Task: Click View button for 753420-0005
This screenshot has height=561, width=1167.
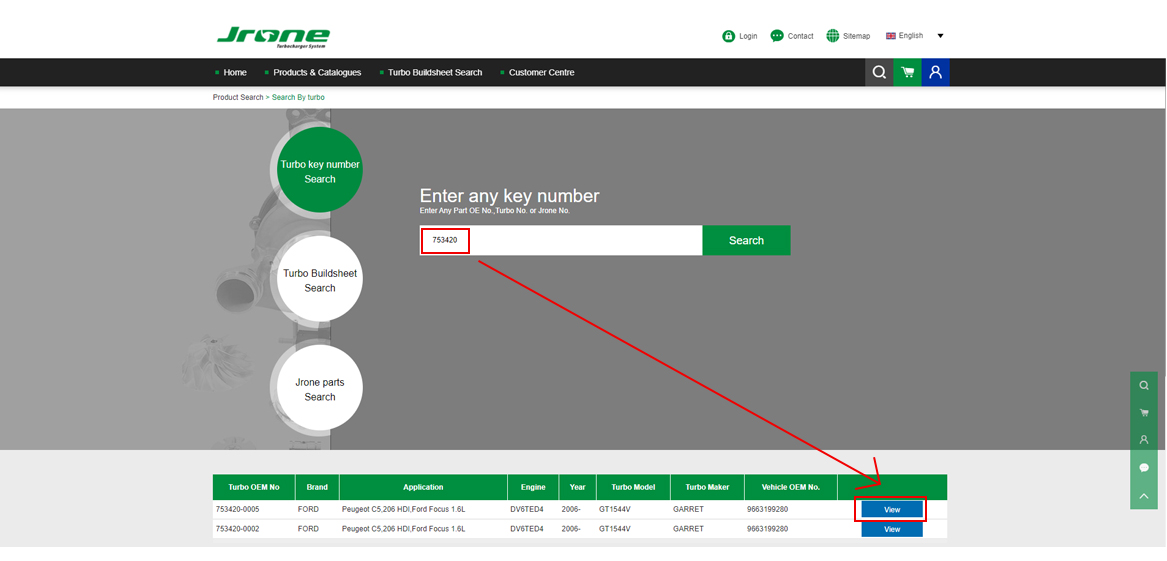Action: pyautogui.click(x=892, y=510)
